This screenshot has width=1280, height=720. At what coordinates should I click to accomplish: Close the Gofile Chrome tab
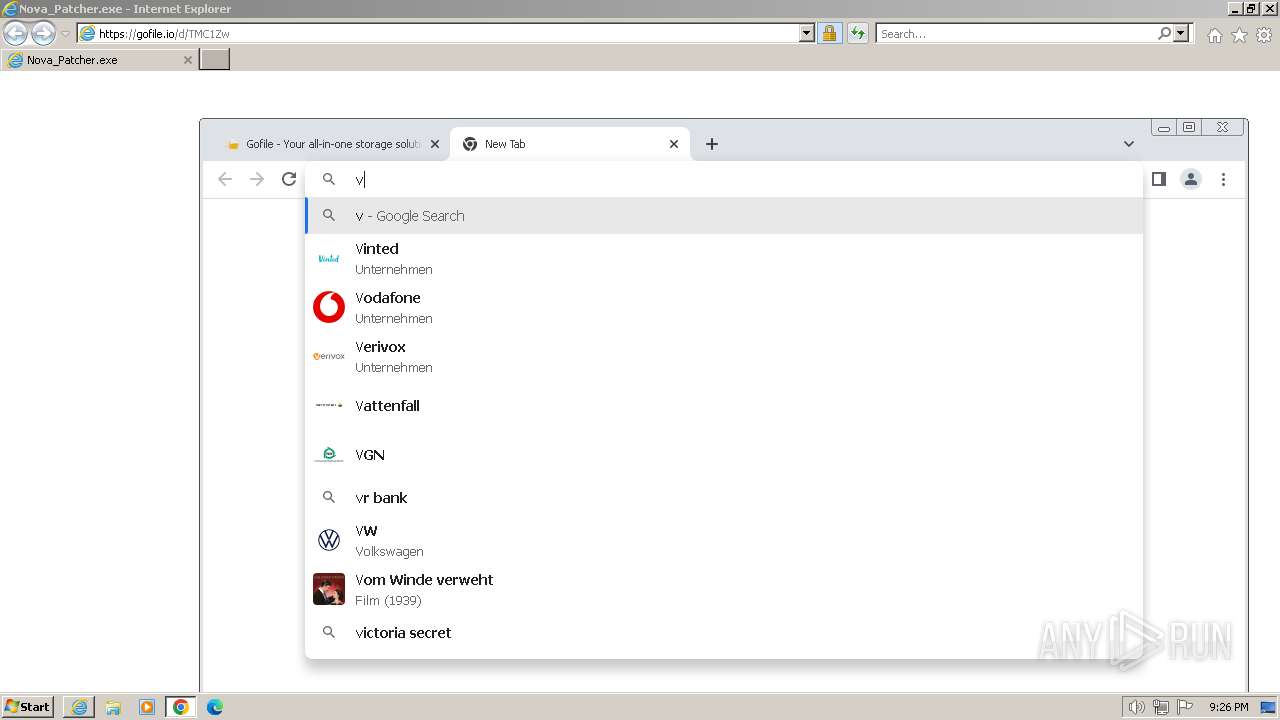pos(435,144)
